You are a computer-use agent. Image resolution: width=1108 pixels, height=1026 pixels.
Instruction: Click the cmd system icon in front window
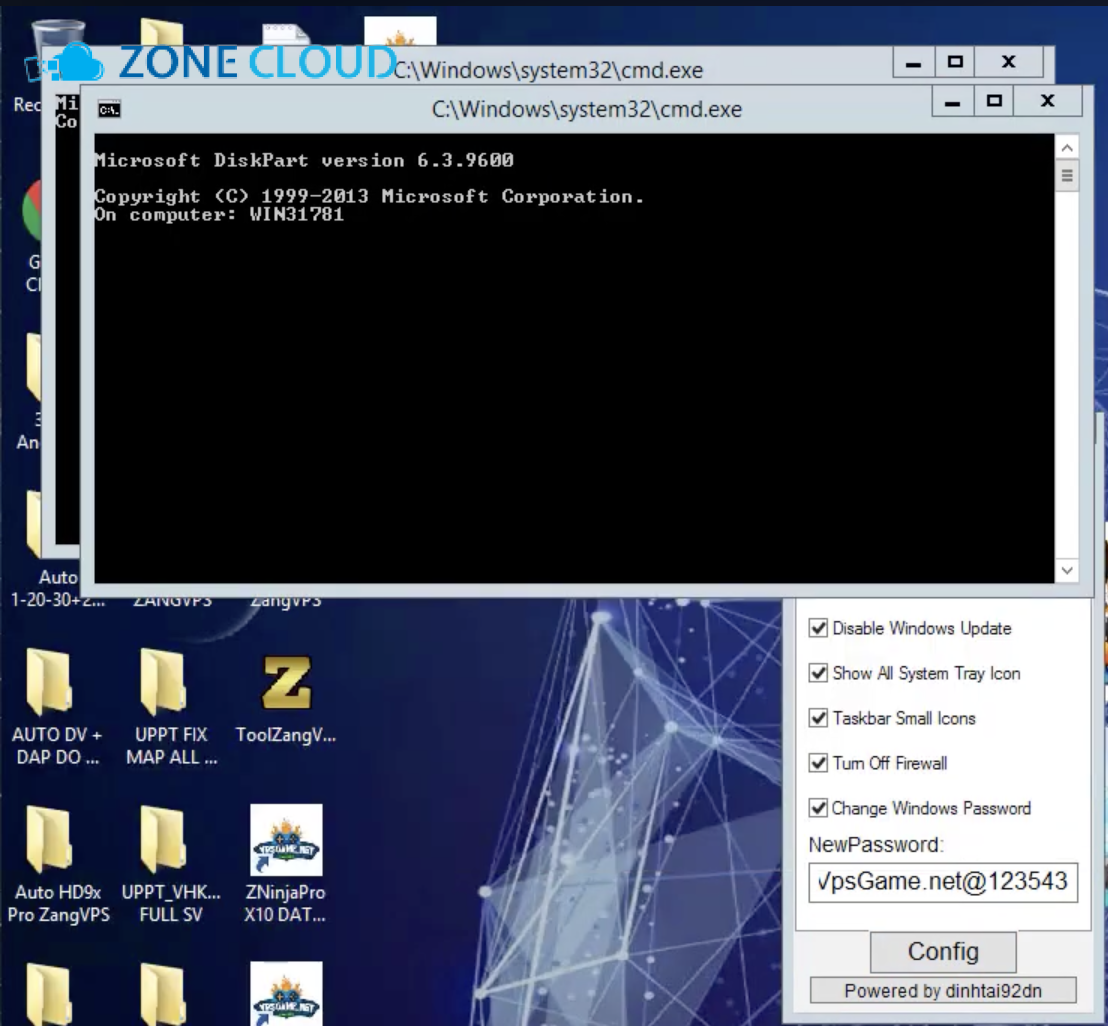(x=109, y=110)
